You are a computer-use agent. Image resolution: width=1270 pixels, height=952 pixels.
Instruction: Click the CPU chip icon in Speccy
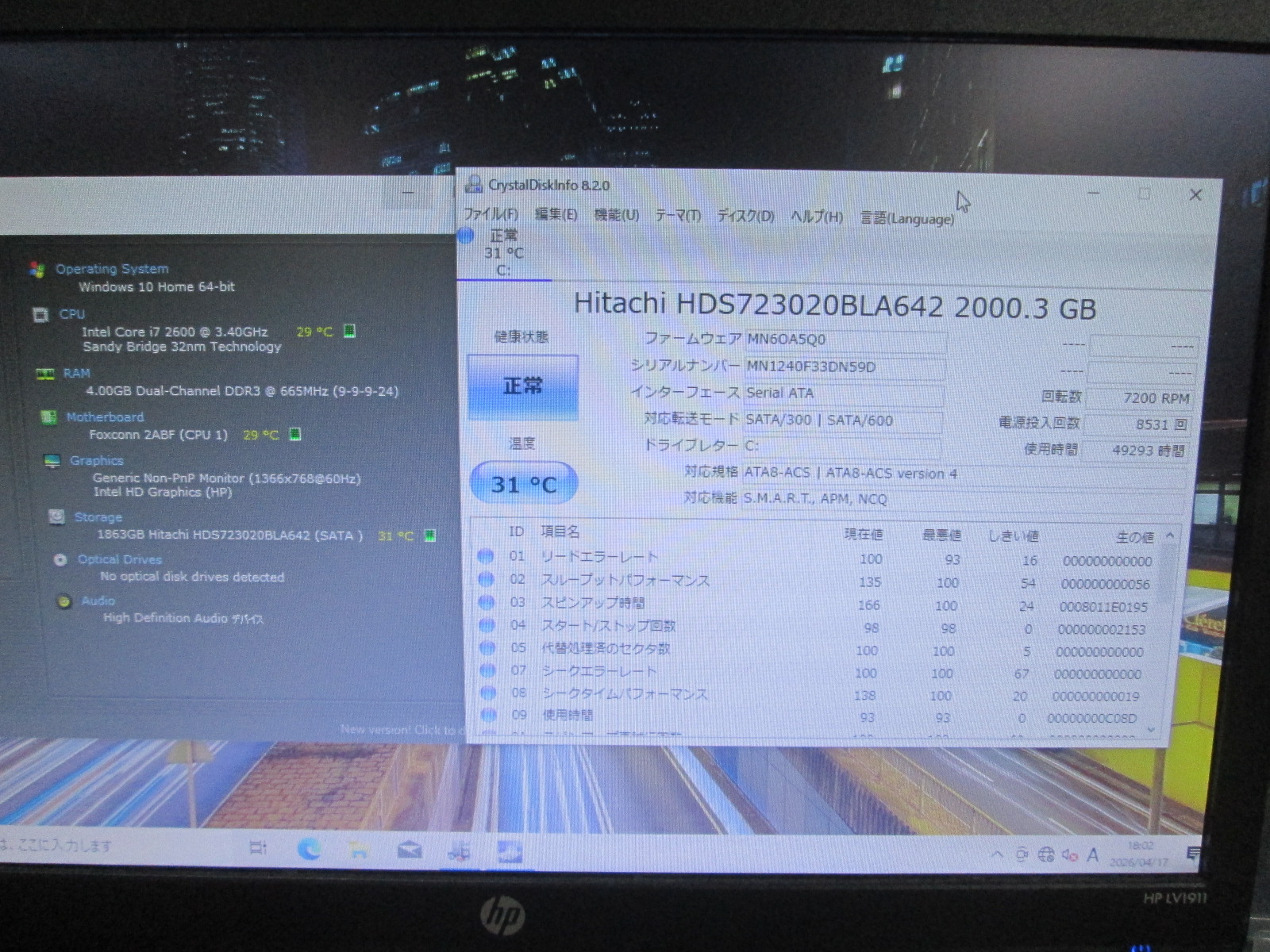tap(40, 315)
